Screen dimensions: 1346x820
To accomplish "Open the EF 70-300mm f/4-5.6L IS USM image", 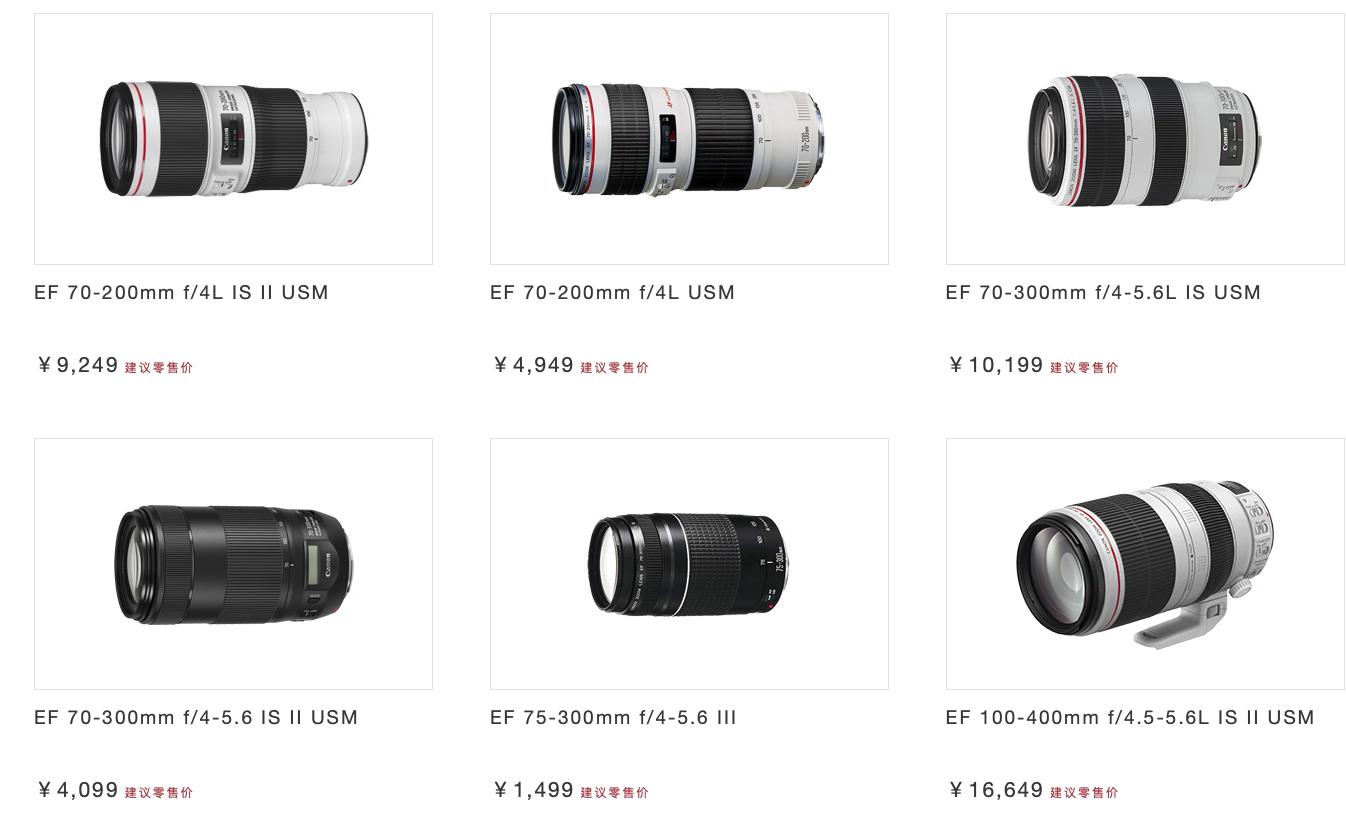I will click(x=1145, y=139).
